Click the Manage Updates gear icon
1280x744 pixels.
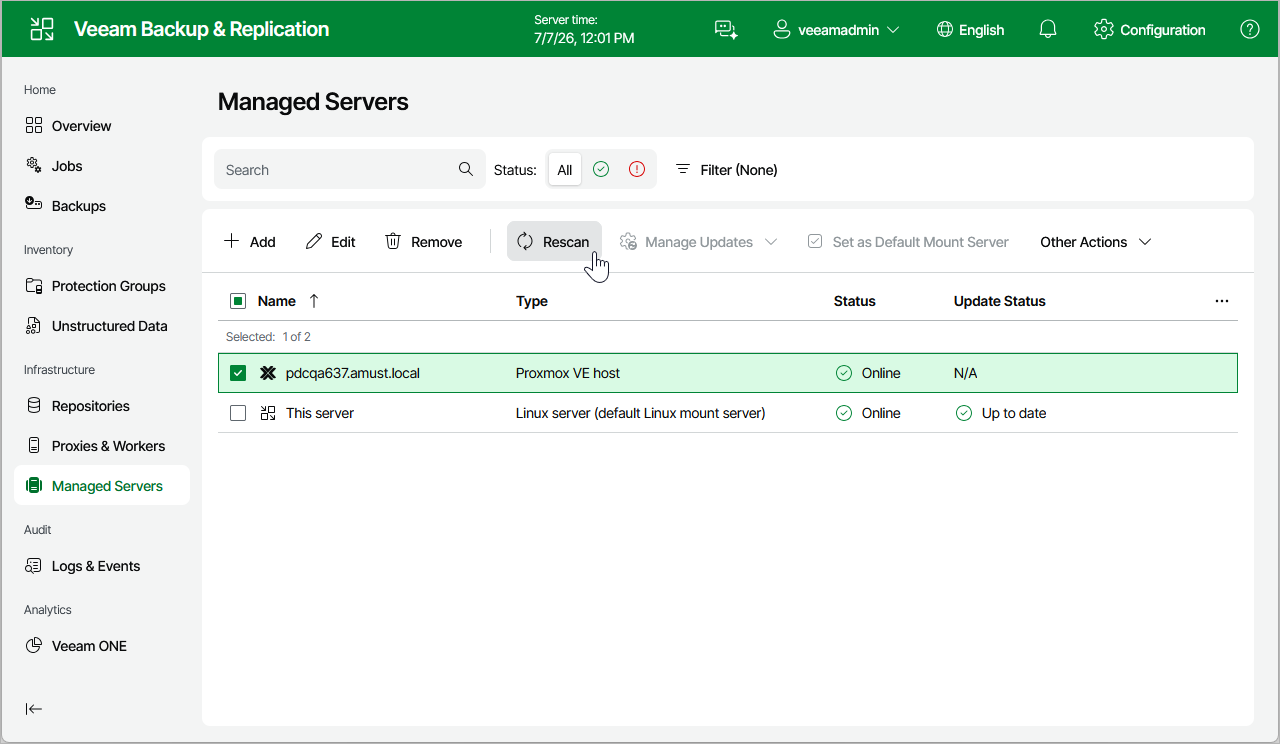(x=629, y=241)
